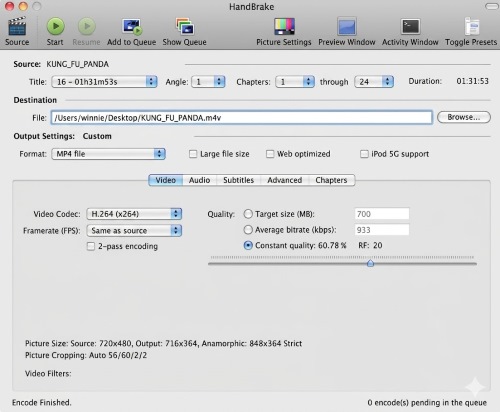
Task: Select the Target size (MB) radio button
Action: coord(248,214)
